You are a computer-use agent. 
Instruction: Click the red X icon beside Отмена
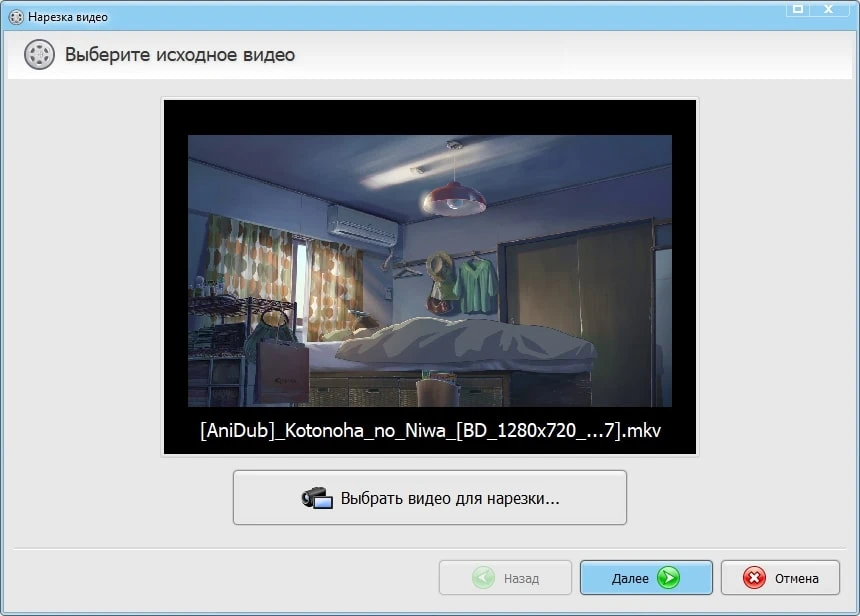[755, 578]
